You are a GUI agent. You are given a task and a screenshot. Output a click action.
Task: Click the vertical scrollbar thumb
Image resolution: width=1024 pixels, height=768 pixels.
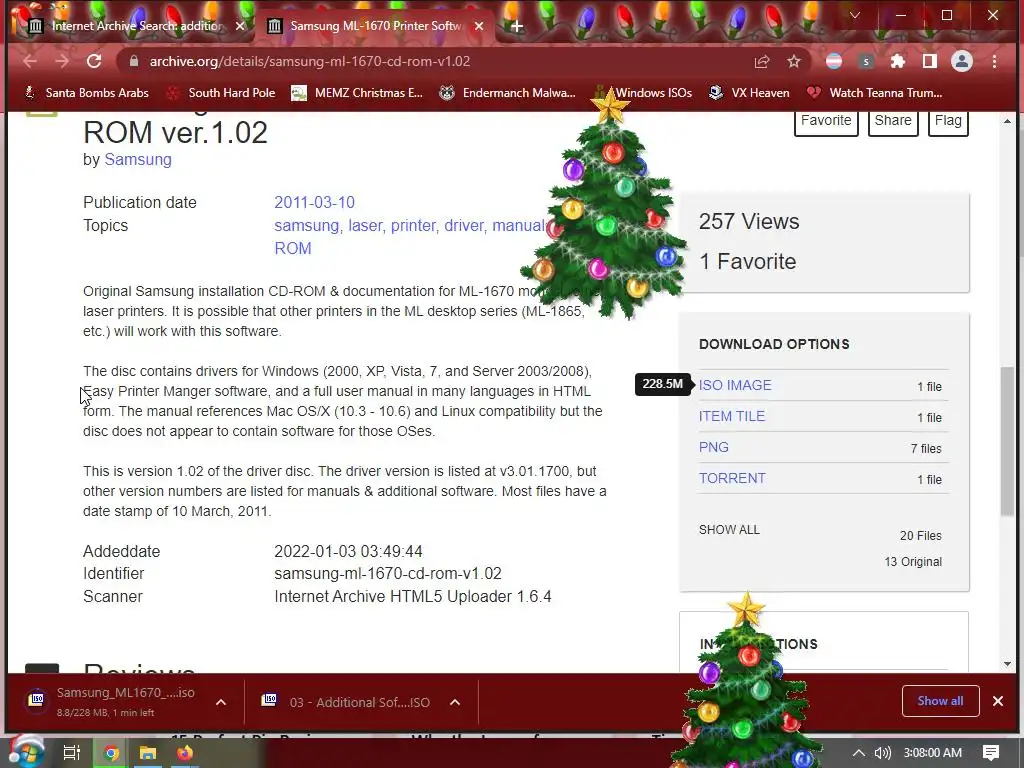pyautogui.click(x=1007, y=442)
